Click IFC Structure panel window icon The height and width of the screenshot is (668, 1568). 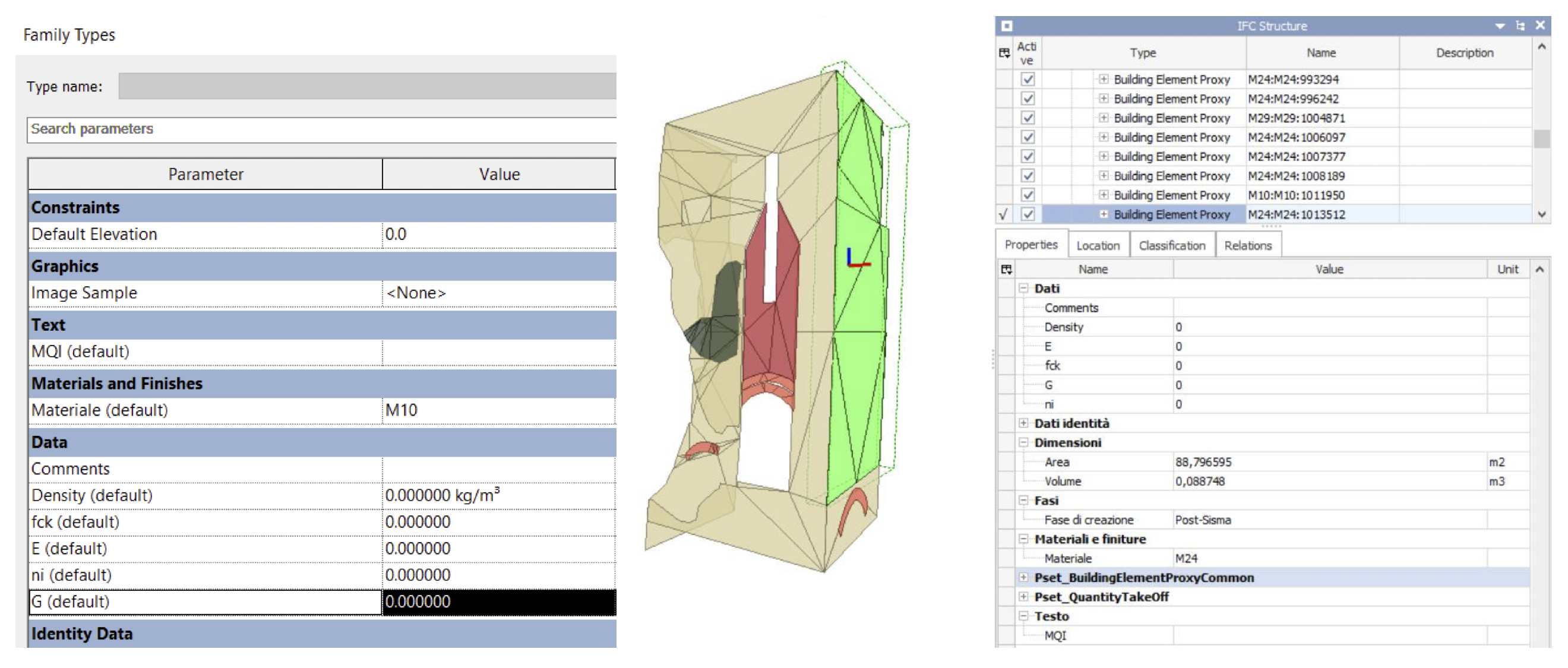(1006, 26)
